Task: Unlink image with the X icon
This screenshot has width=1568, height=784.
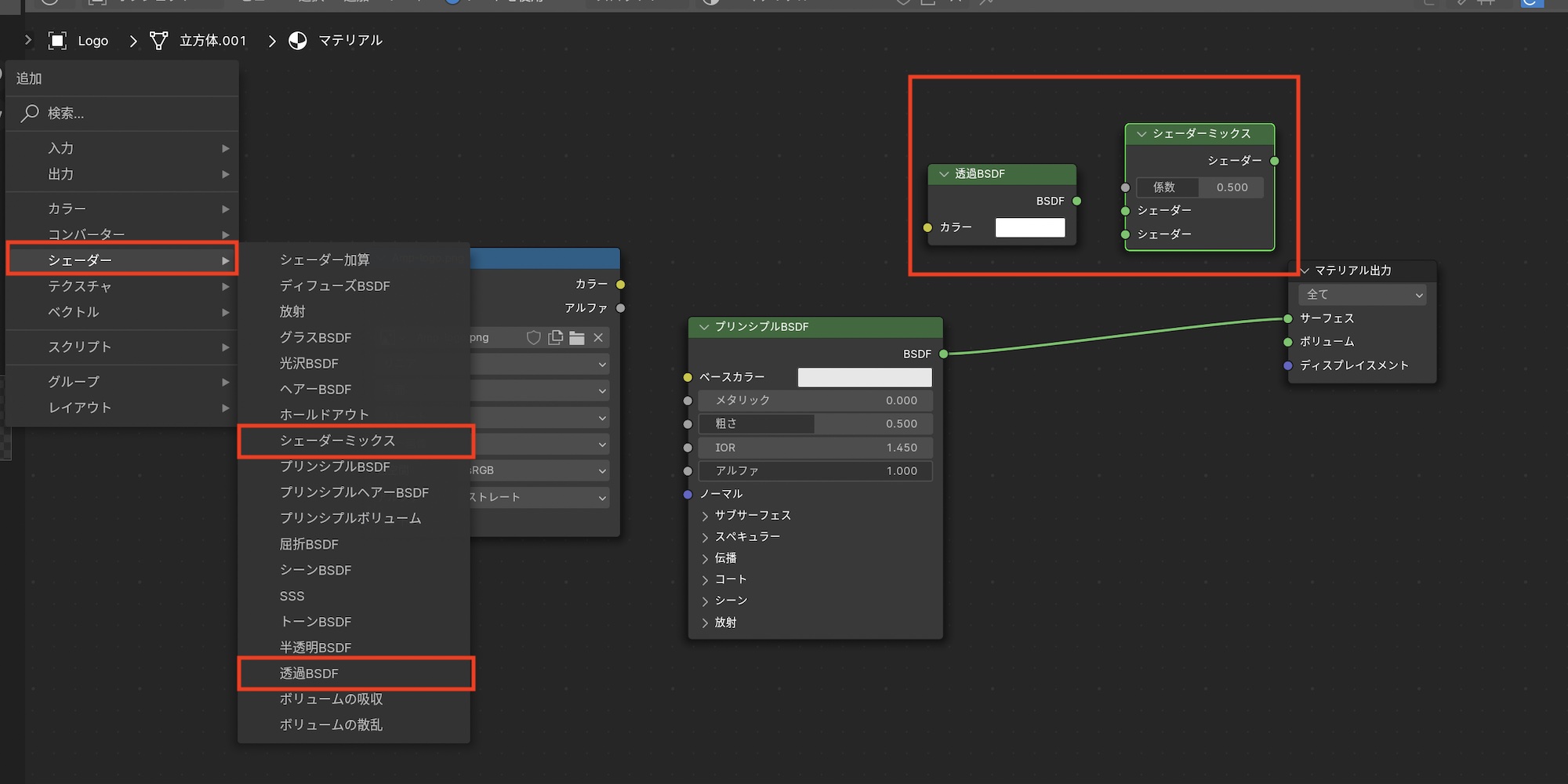Action: click(598, 338)
